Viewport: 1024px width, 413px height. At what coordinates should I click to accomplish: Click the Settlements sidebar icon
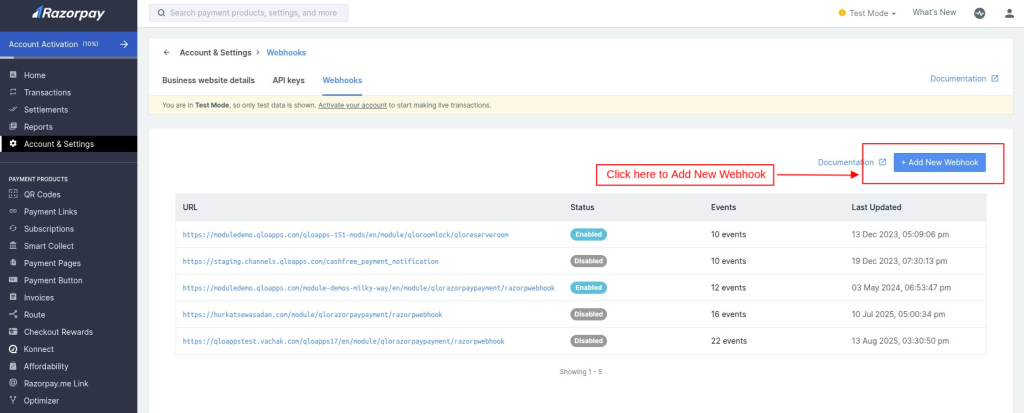(x=13, y=109)
